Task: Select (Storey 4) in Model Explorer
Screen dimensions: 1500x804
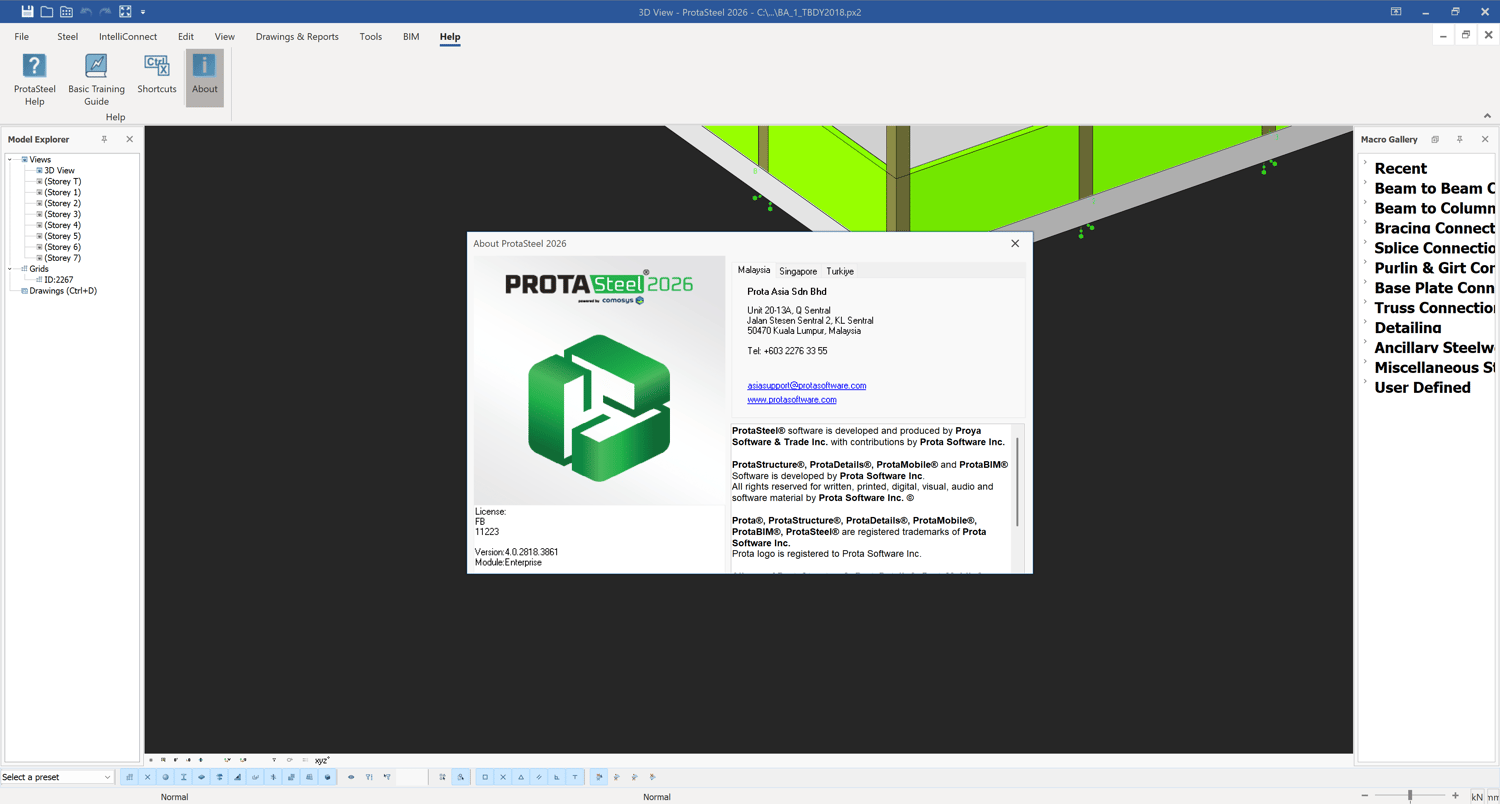Action: tap(62, 225)
